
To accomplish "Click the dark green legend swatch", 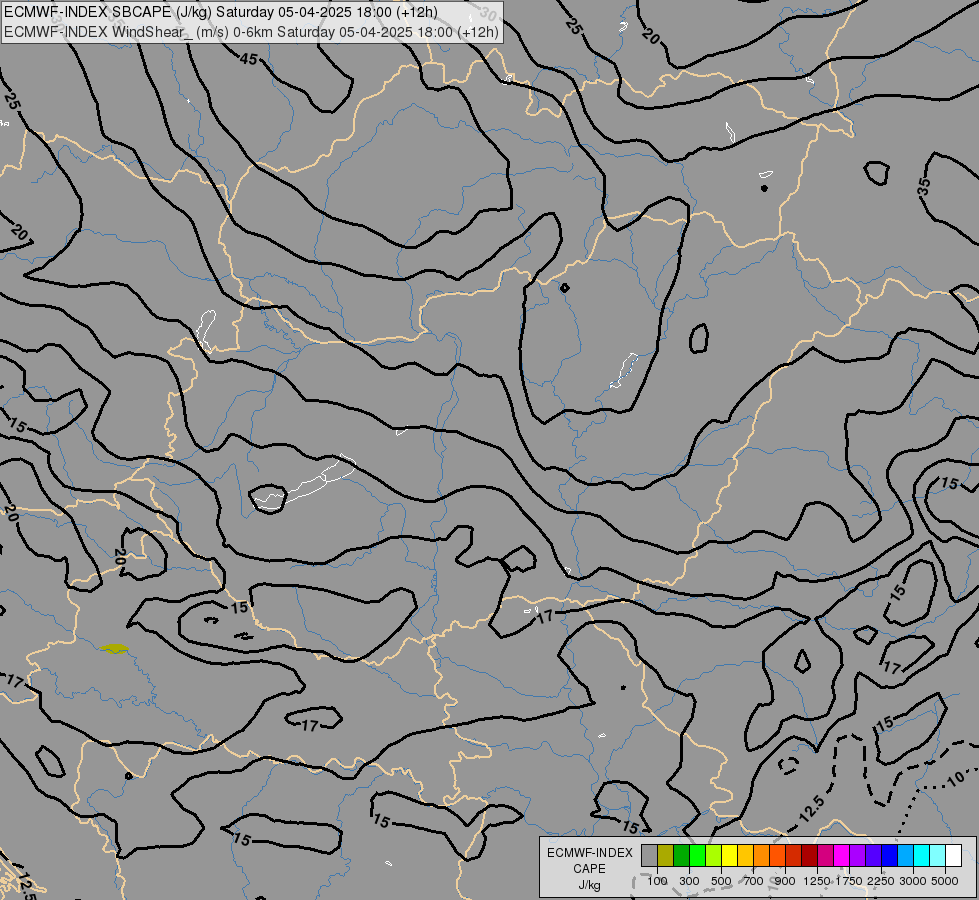I will coord(681,855).
